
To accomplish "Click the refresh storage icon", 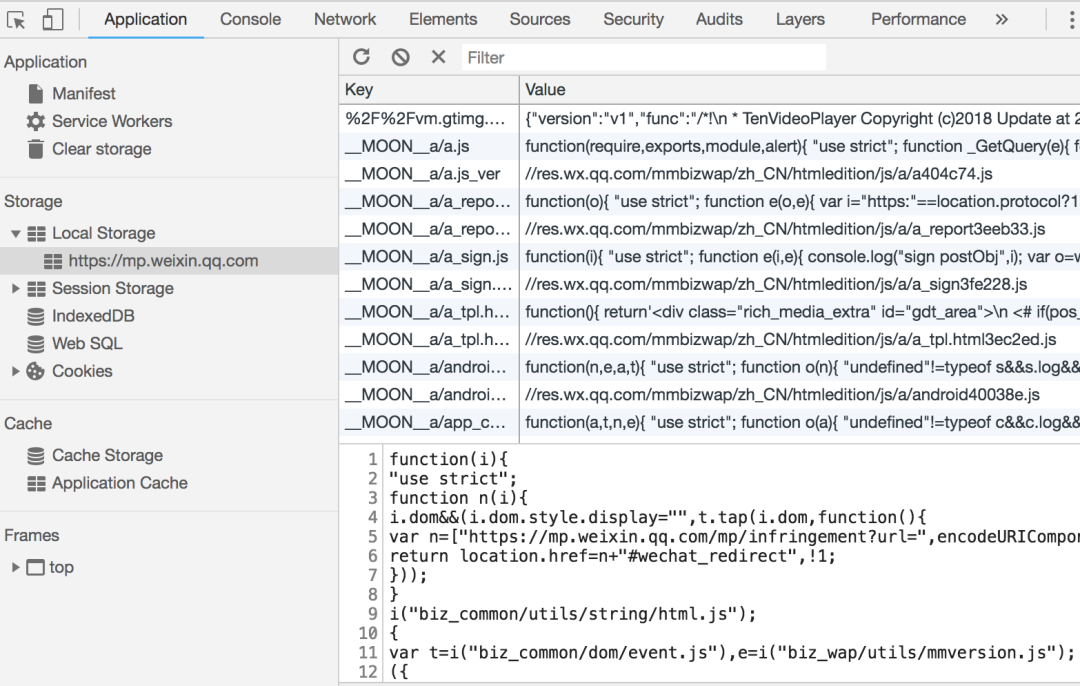I will click(361, 57).
